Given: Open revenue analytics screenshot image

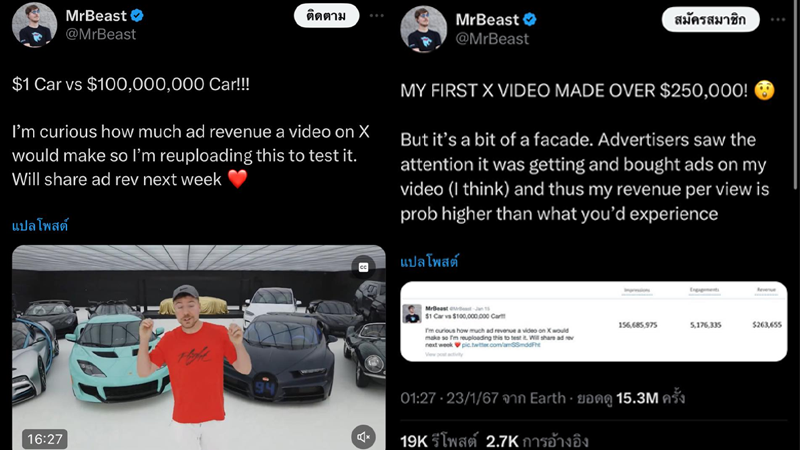Looking at the screenshot, I should coord(593,321).
